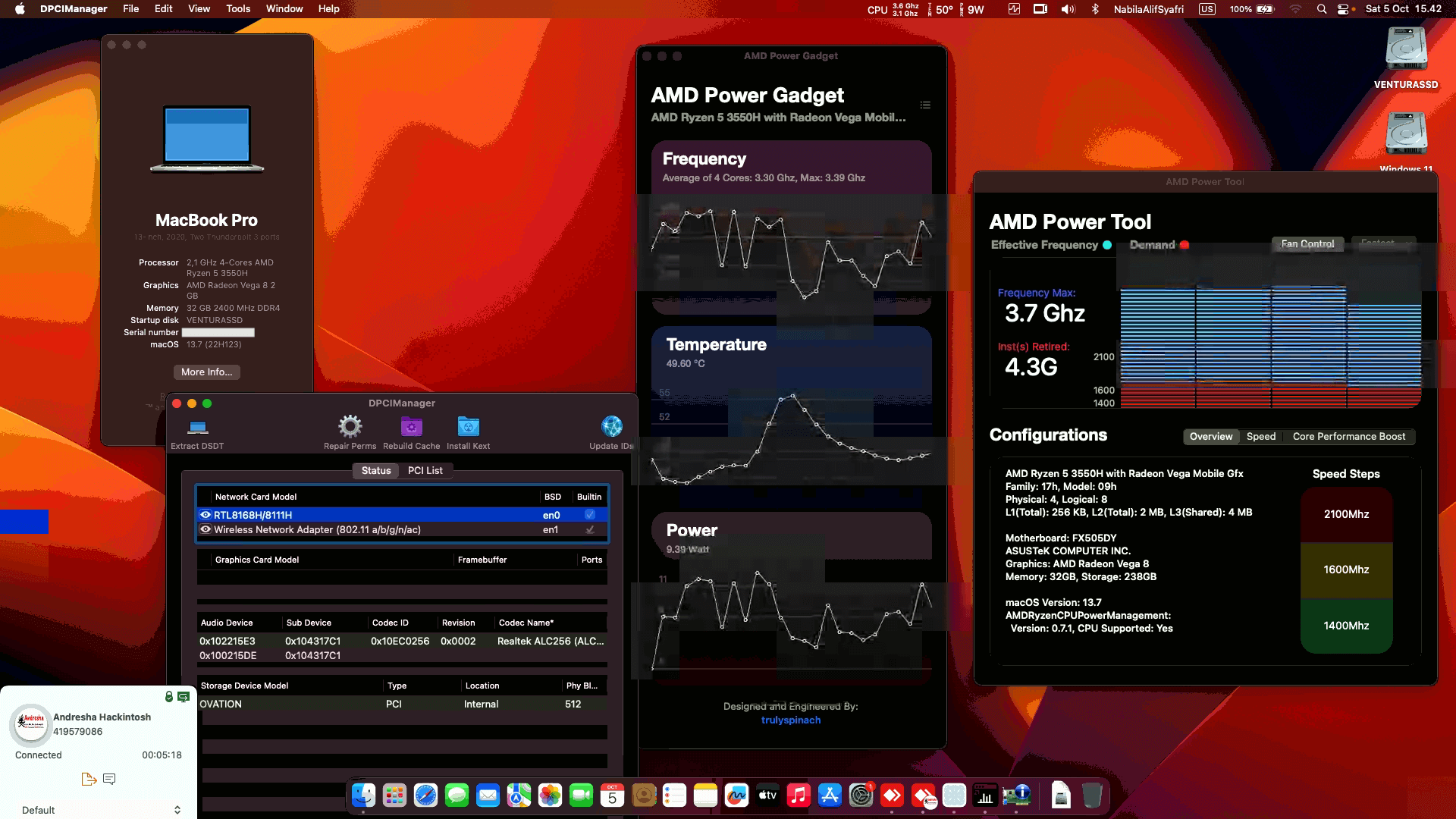Image resolution: width=1456 pixels, height=819 pixels.
Task: Select the Repair Perms gear icon
Action: click(x=350, y=426)
